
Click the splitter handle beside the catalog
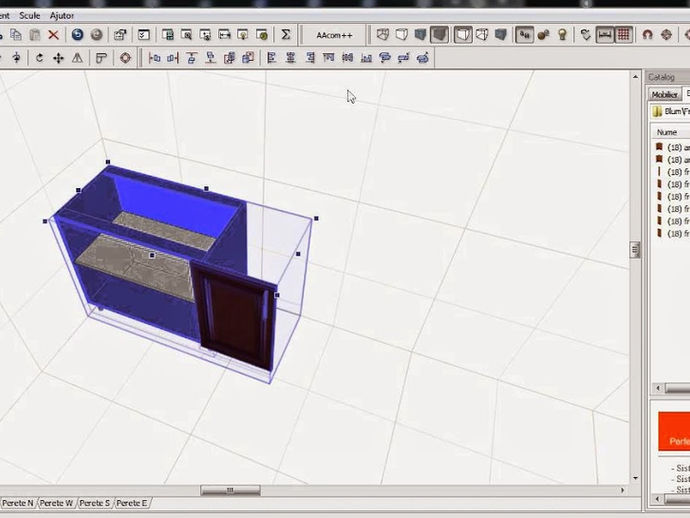634,250
